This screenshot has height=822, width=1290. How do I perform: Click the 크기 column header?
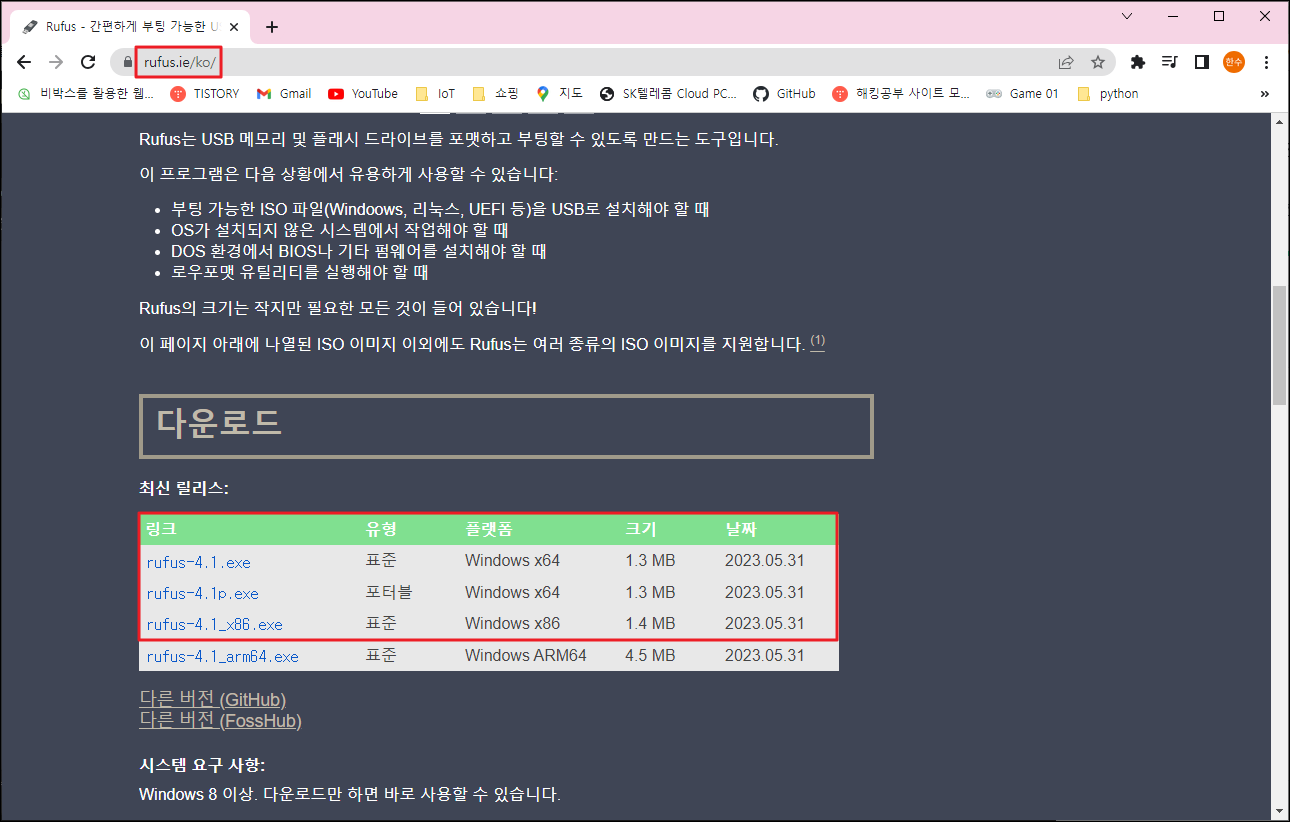tap(641, 530)
